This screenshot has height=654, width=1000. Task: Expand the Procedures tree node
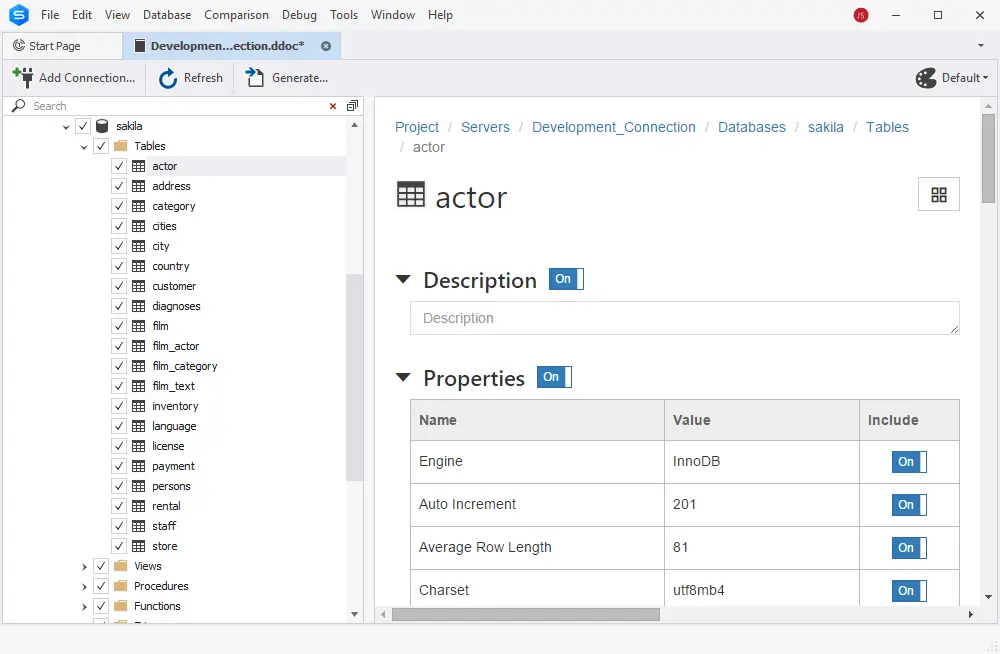(84, 586)
